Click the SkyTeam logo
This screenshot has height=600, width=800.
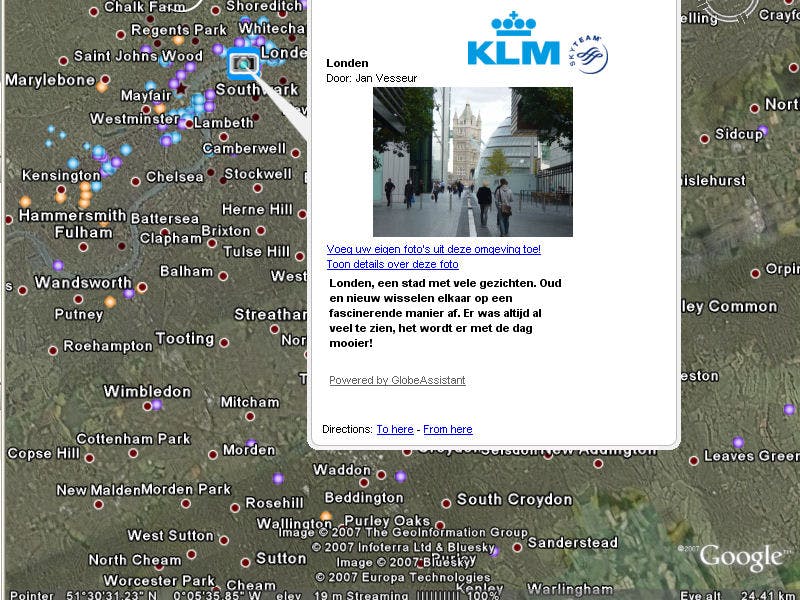coord(588,55)
